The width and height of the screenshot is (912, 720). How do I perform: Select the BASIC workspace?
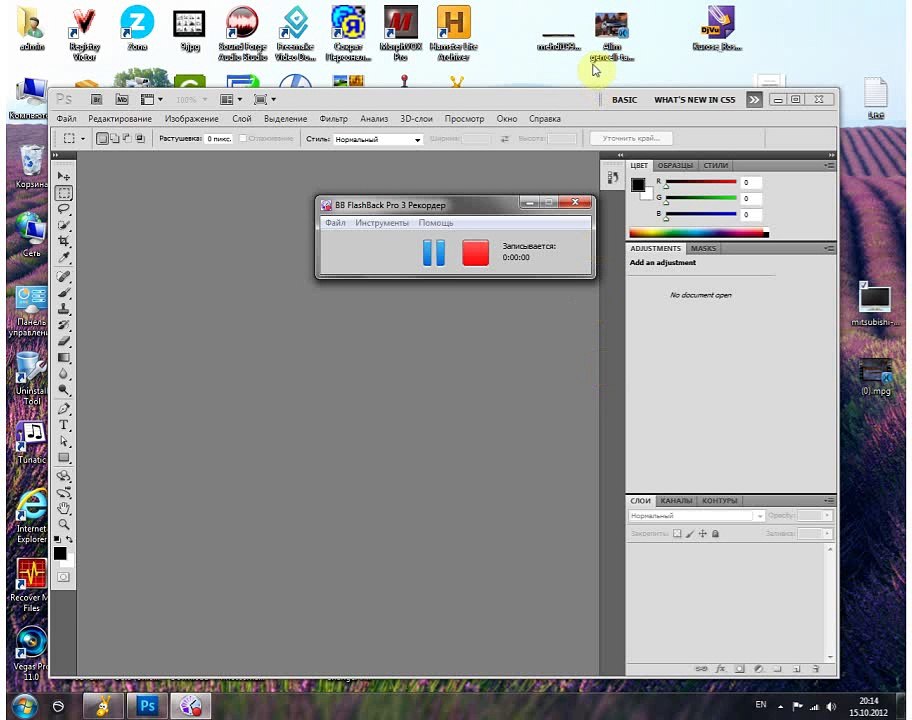[x=624, y=100]
